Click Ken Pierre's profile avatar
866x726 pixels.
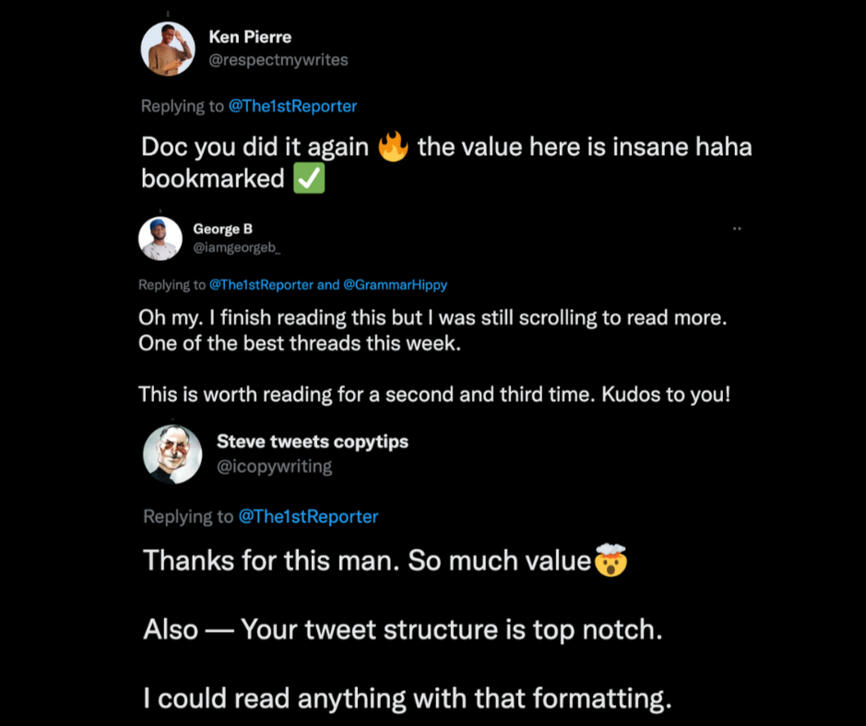coord(168,49)
